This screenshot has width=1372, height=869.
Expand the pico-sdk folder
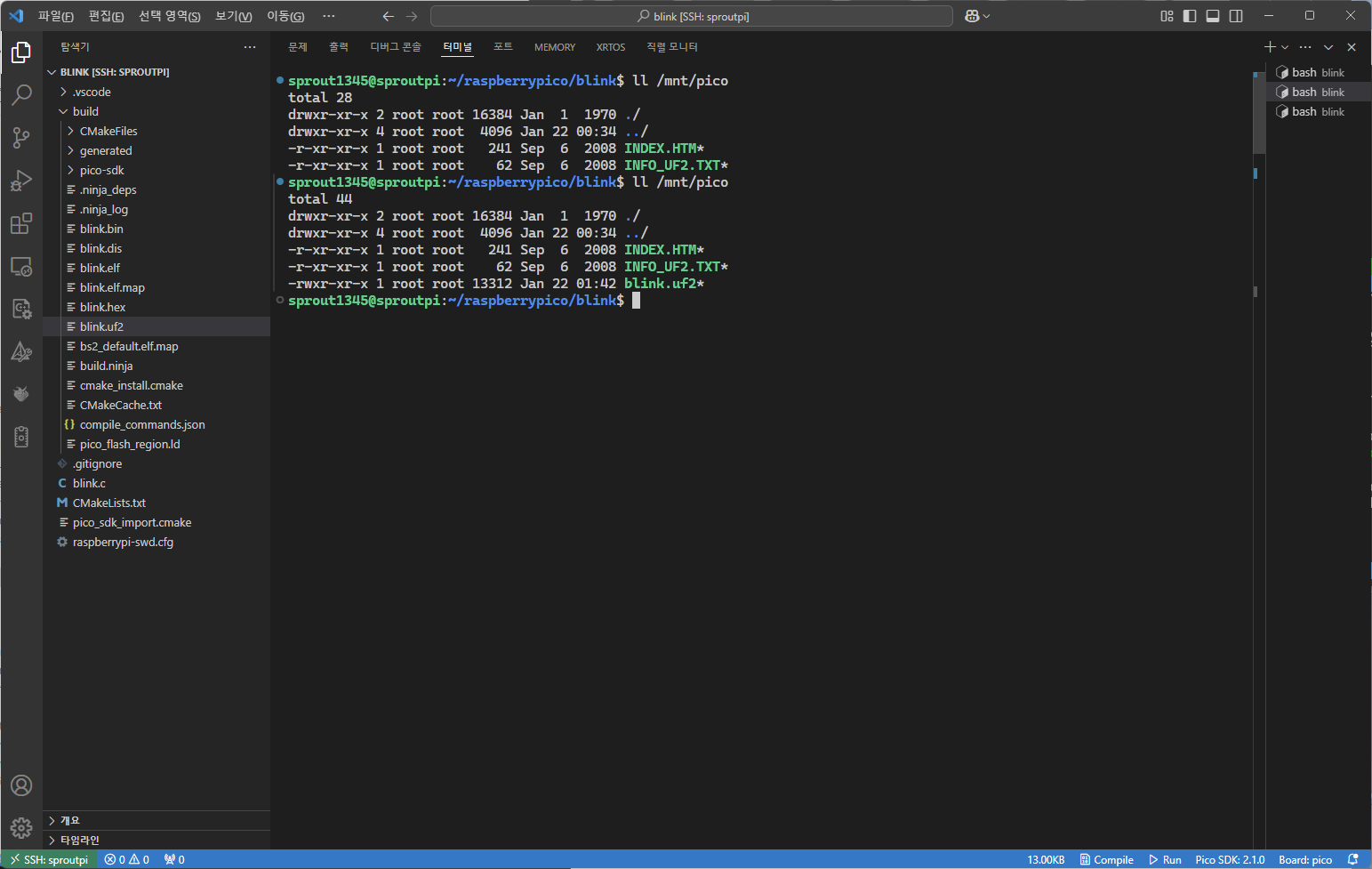point(156,170)
